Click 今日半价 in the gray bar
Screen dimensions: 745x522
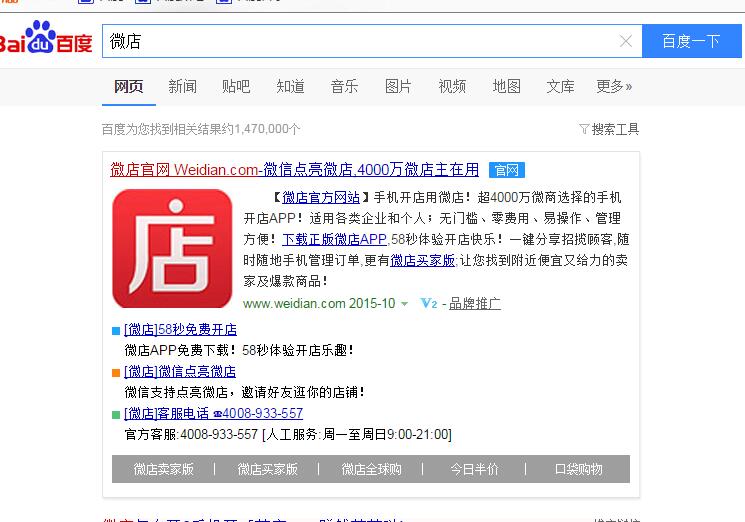tap(474, 469)
